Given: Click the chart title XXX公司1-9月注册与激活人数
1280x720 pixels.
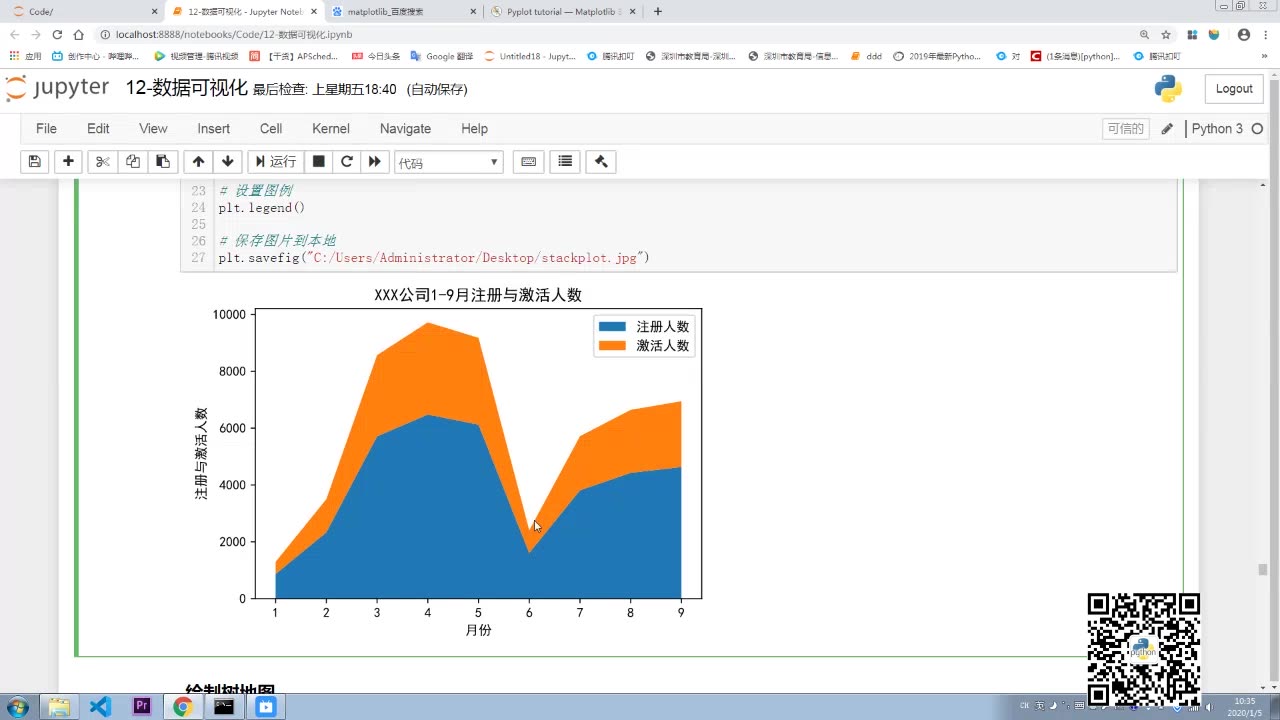Looking at the screenshot, I should (478, 295).
